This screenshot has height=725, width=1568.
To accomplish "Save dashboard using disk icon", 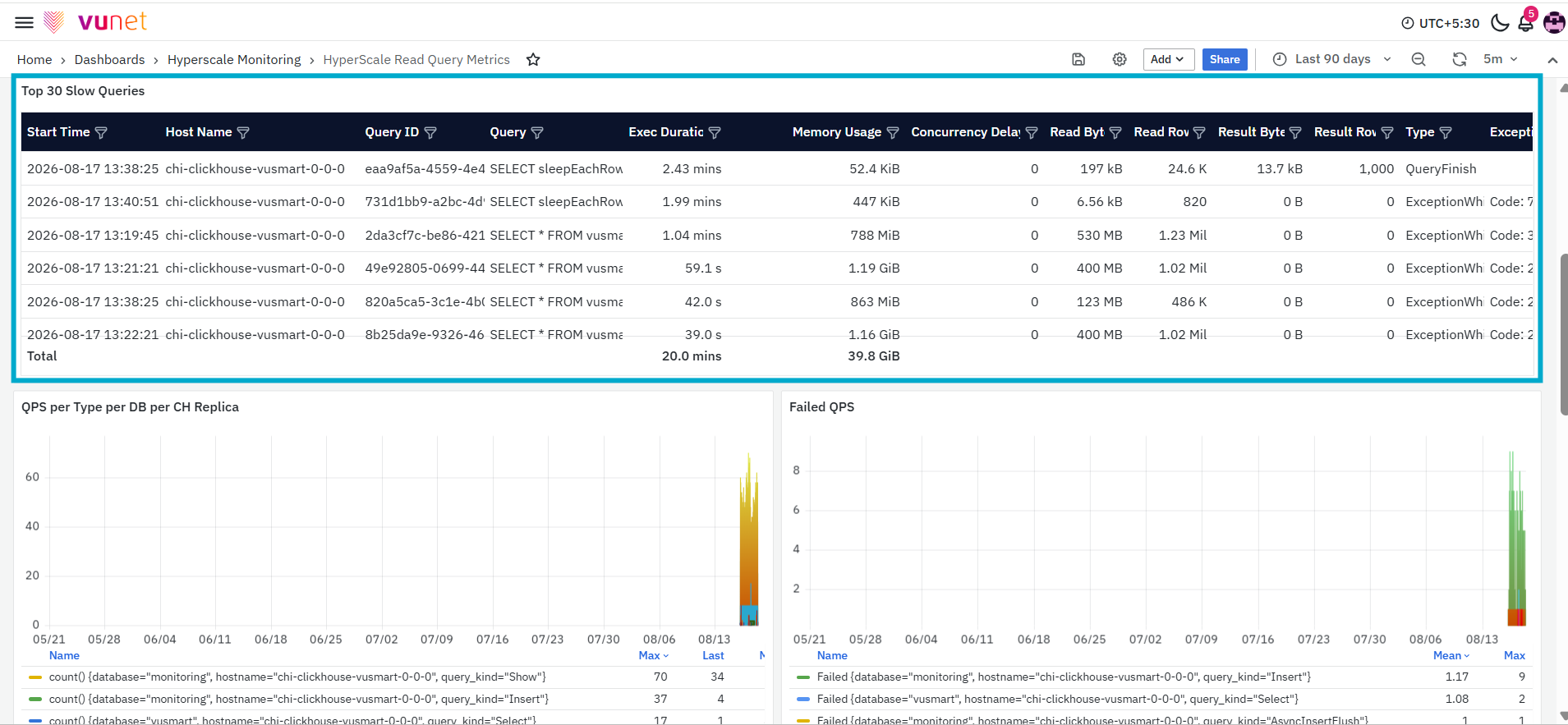I will point(1078,59).
